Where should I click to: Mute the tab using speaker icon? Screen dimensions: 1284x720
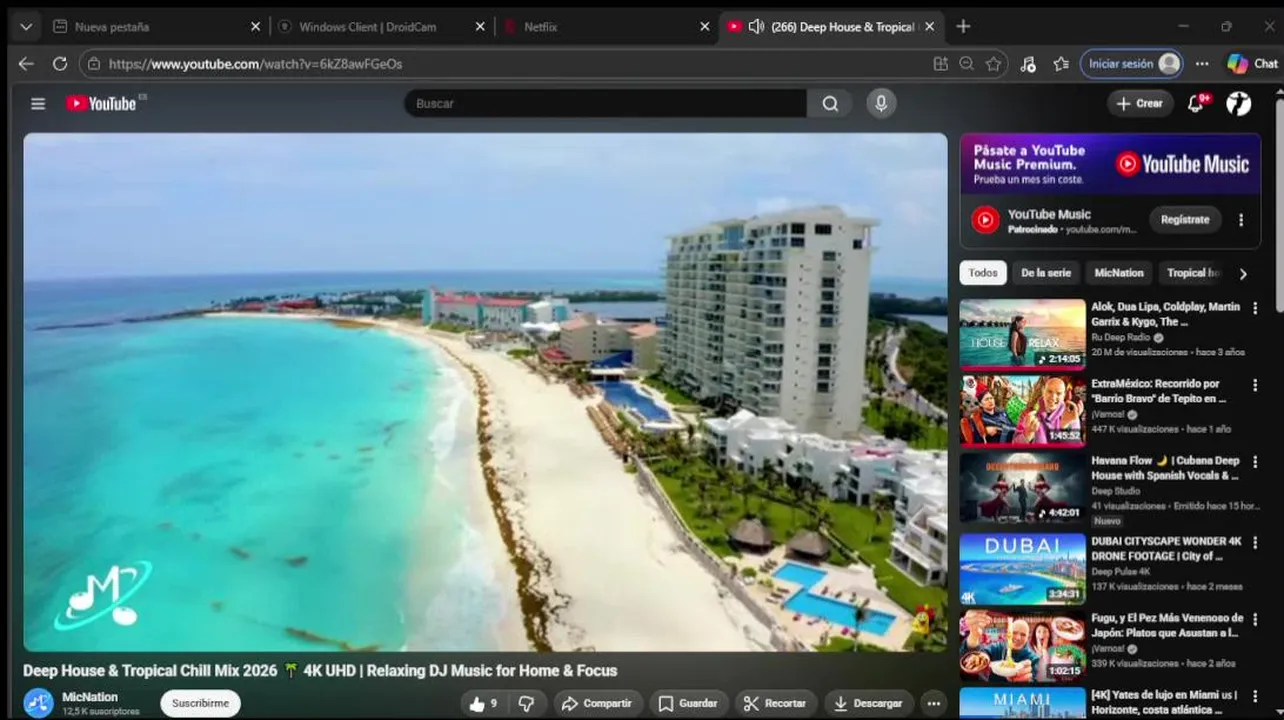pyautogui.click(x=756, y=27)
